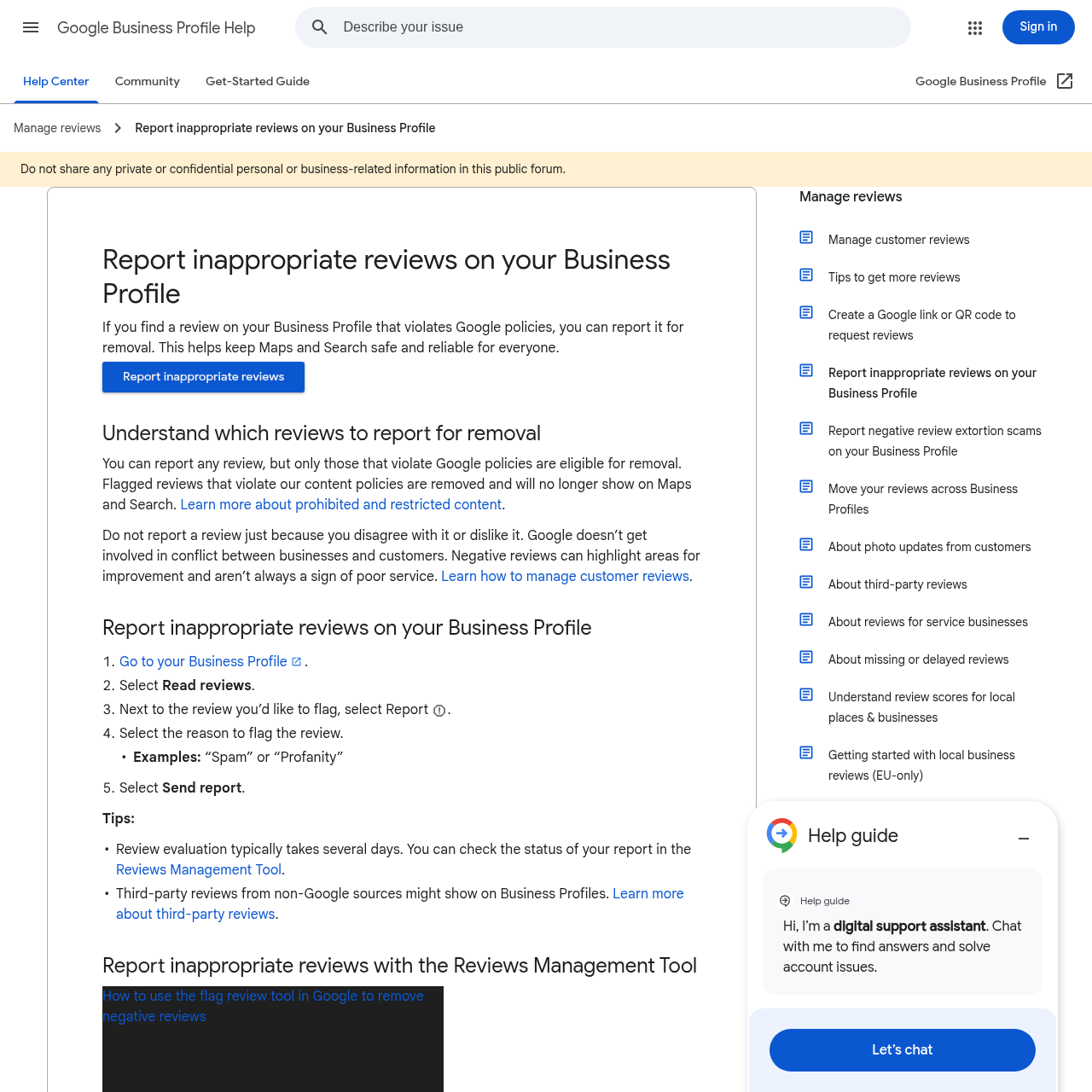Click article icon beside Report negative review extortion scams
1092x1092 pixels.
(806, 428)
